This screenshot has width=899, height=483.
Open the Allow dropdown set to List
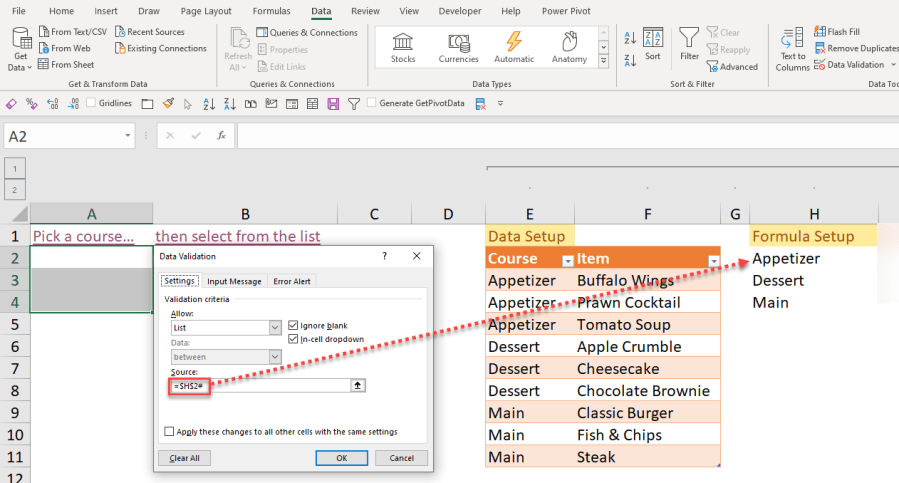(275, 327)
